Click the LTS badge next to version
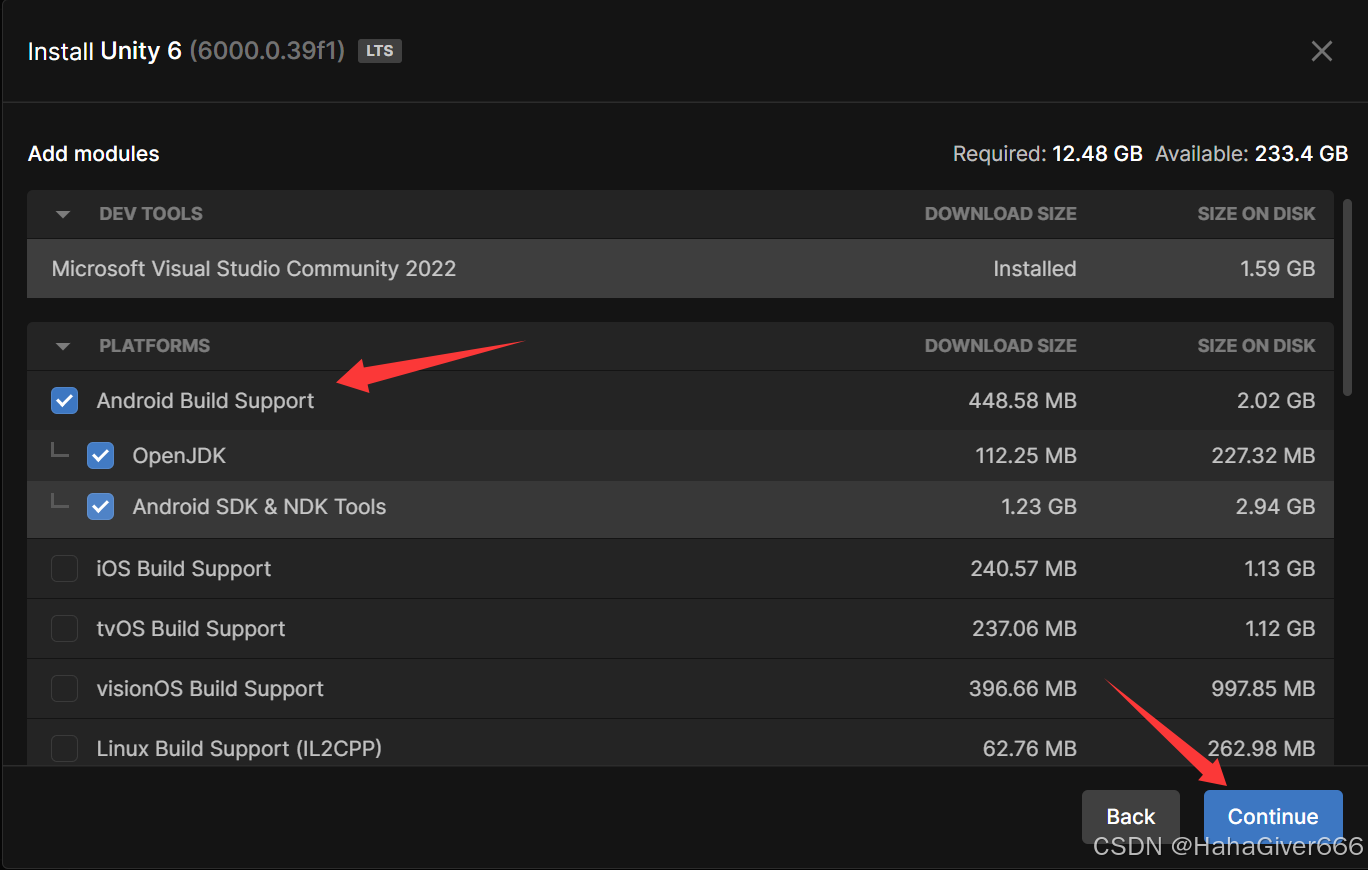The width and height of the screenshot is (1368, 870). tap(380, 51)
